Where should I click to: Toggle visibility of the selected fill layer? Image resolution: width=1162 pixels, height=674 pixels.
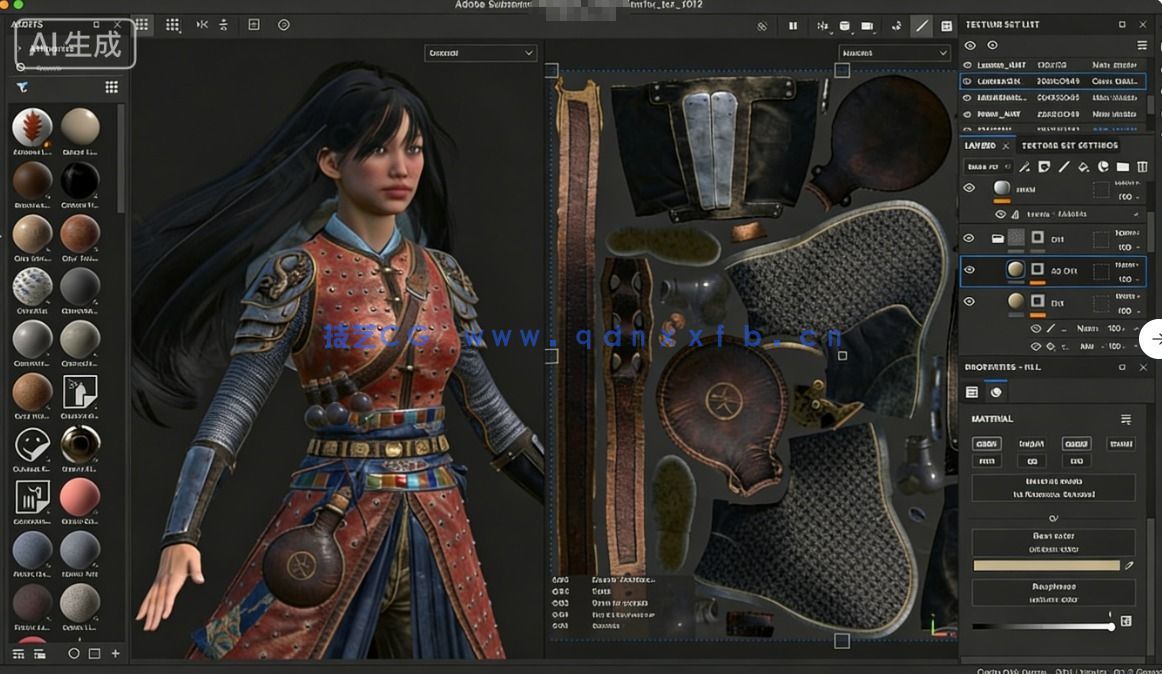[968, 270]
